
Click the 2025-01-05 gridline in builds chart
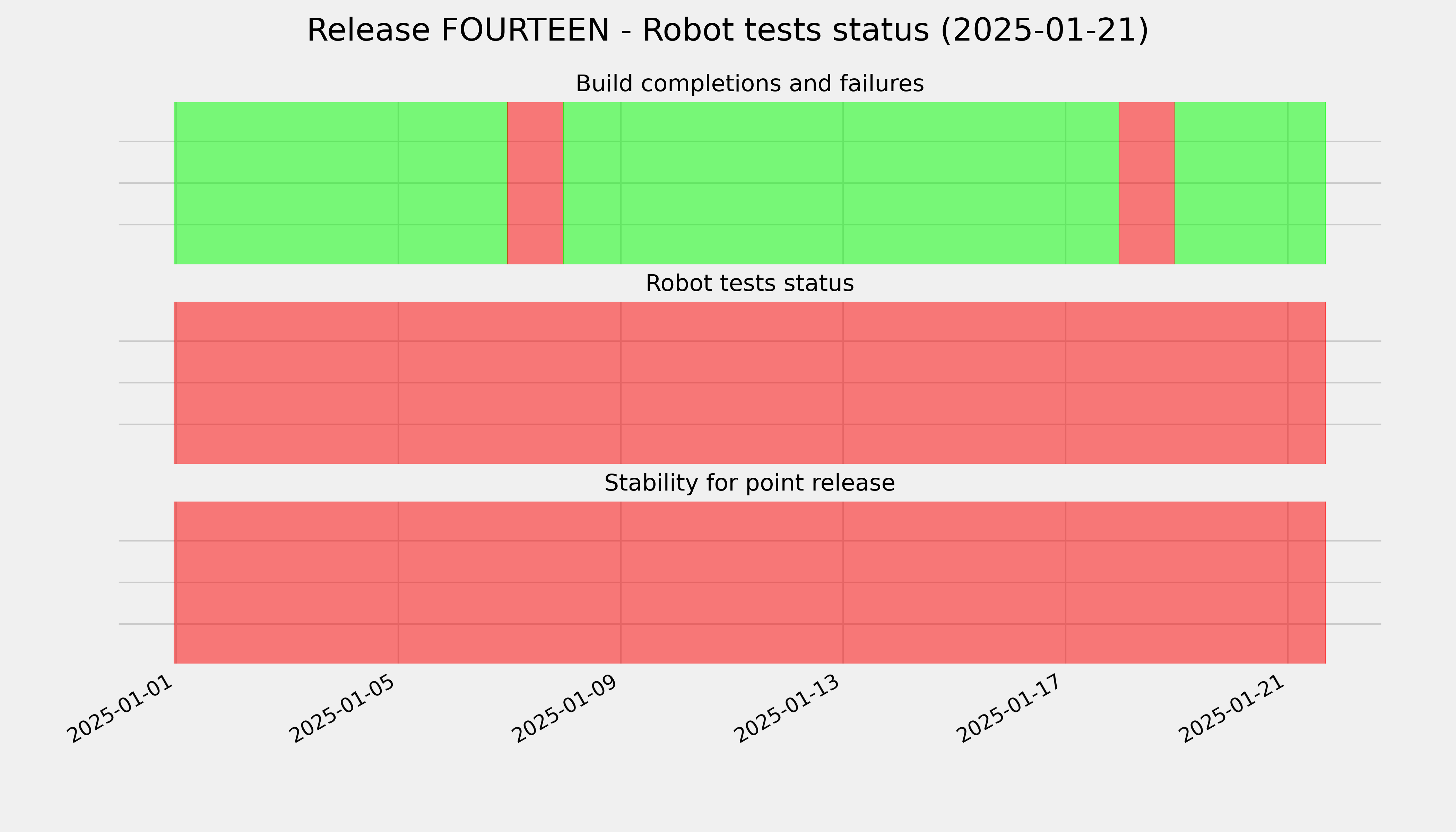point(398,183)
